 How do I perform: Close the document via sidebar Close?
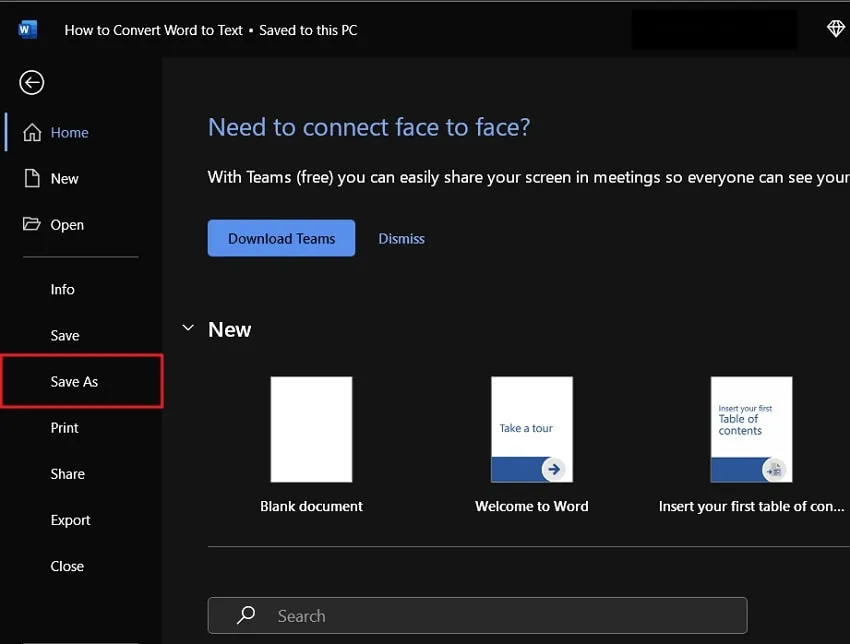67,566
